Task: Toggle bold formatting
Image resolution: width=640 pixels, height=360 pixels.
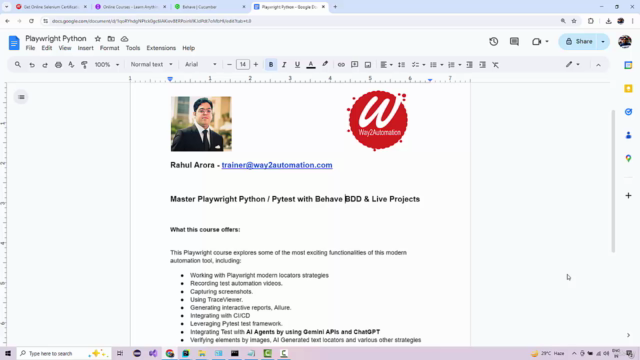Action: coord(271,64)
